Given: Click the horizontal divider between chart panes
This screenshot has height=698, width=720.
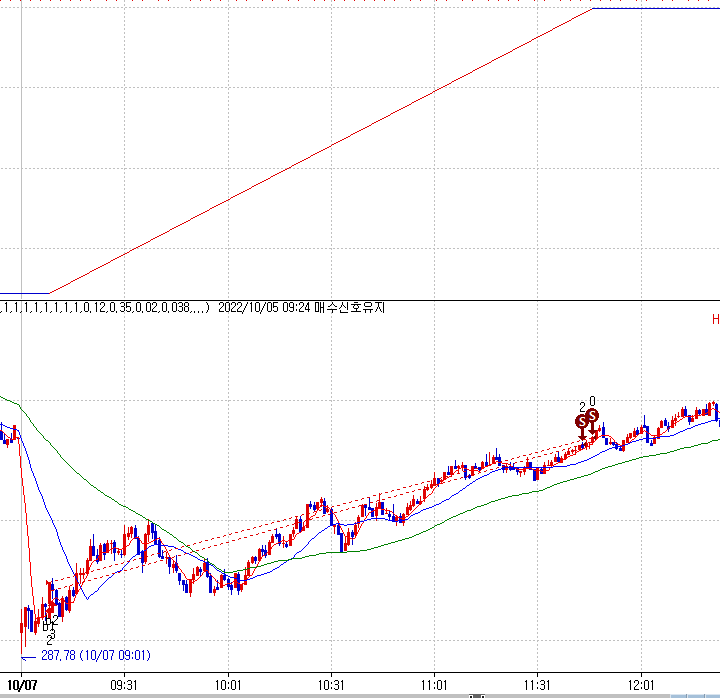Looking at the screenshot, I should tap(360, 299).
